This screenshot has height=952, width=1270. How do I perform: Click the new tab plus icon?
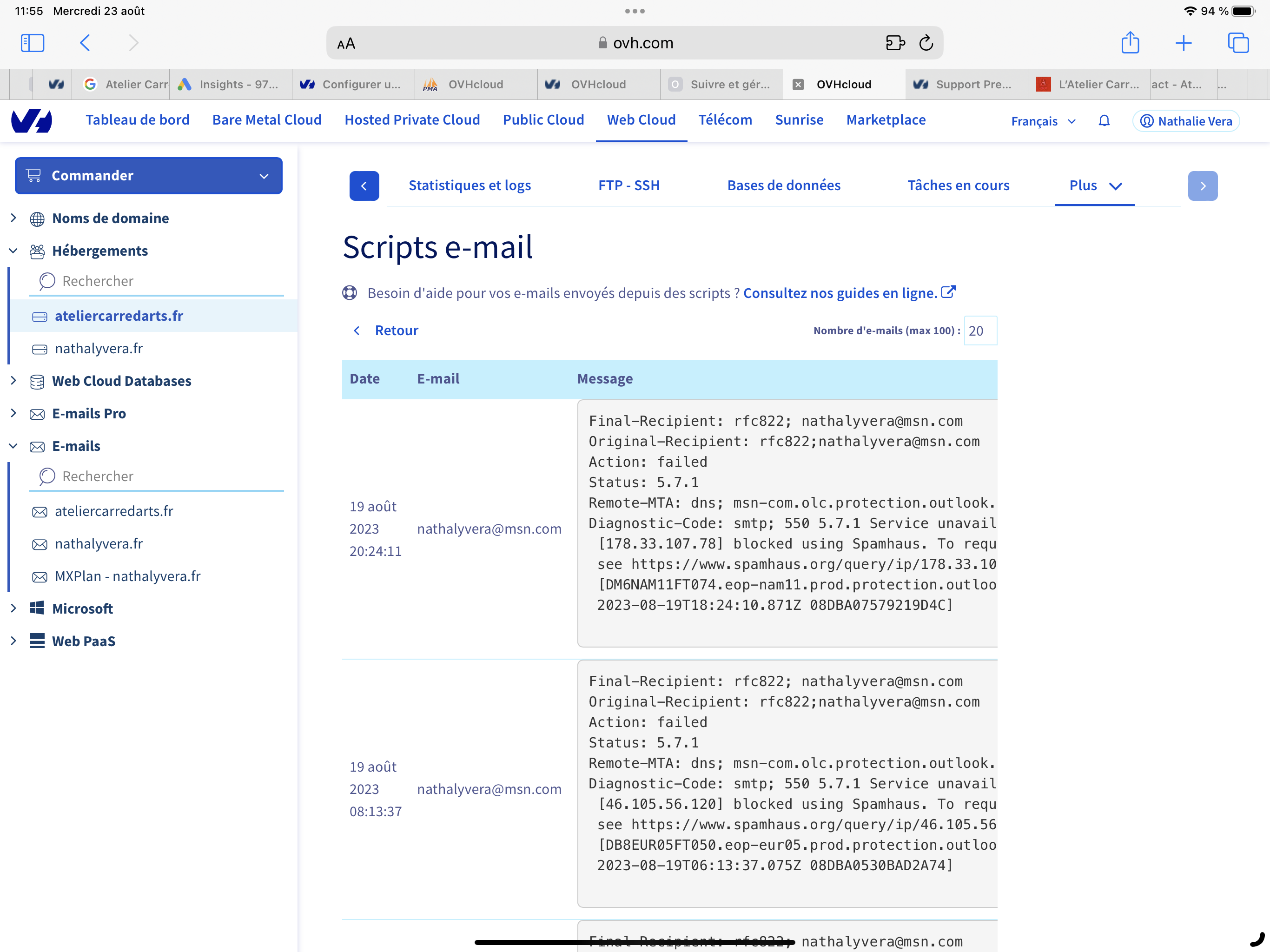1184,43
